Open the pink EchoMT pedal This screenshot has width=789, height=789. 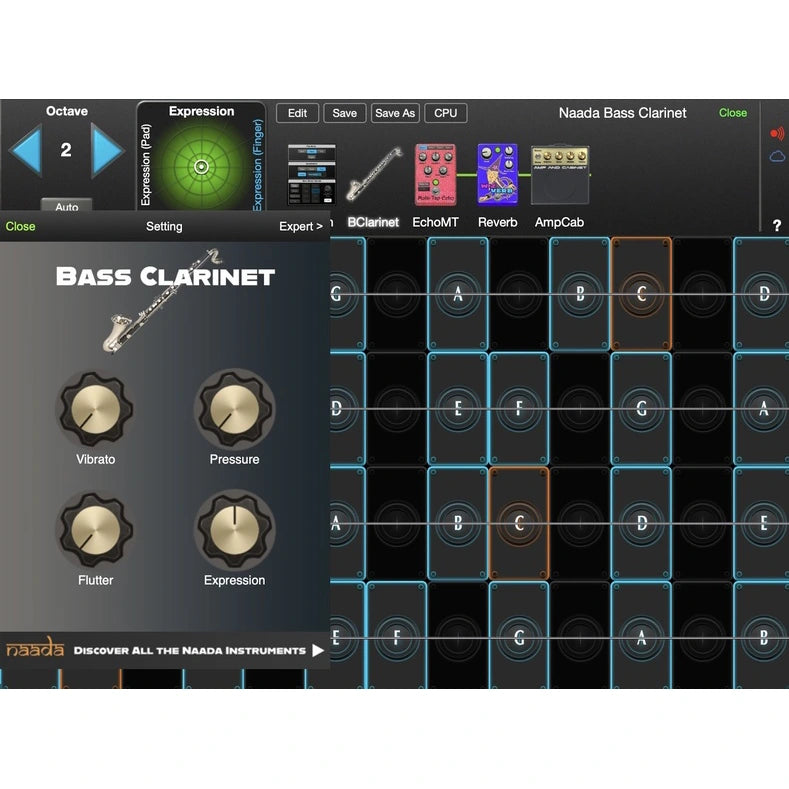coord(435,175)
